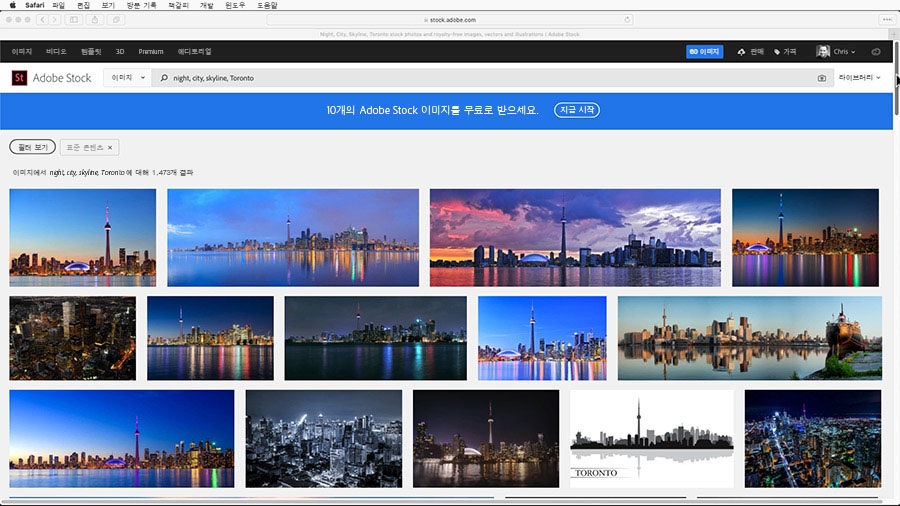Screen dimensions: 900x506
Task: Open the Apple menu
Action: click(x=13, y=5)
